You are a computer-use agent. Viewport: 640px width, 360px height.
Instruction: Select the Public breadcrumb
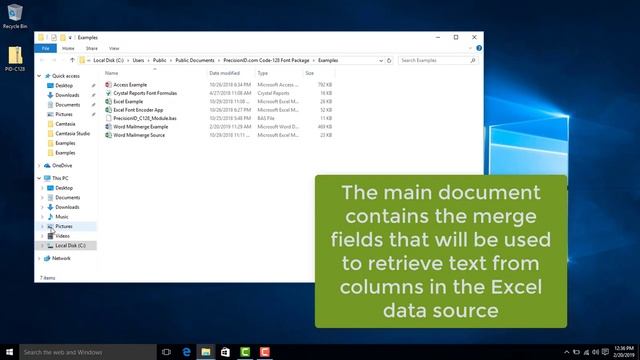click(160, 60)
